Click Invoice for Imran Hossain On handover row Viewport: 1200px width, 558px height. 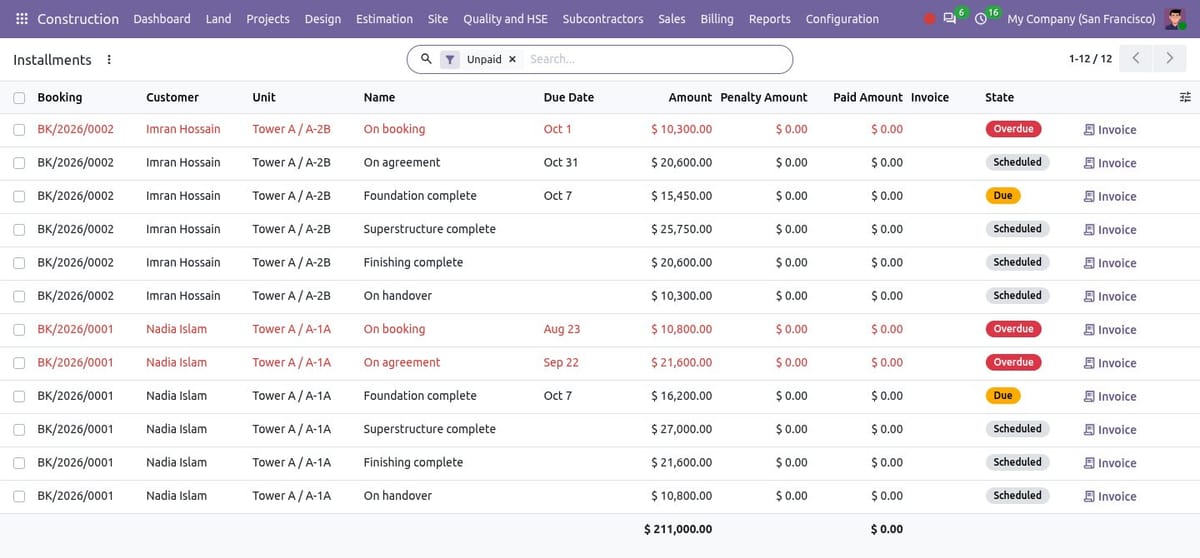(x=1110, y=297)
